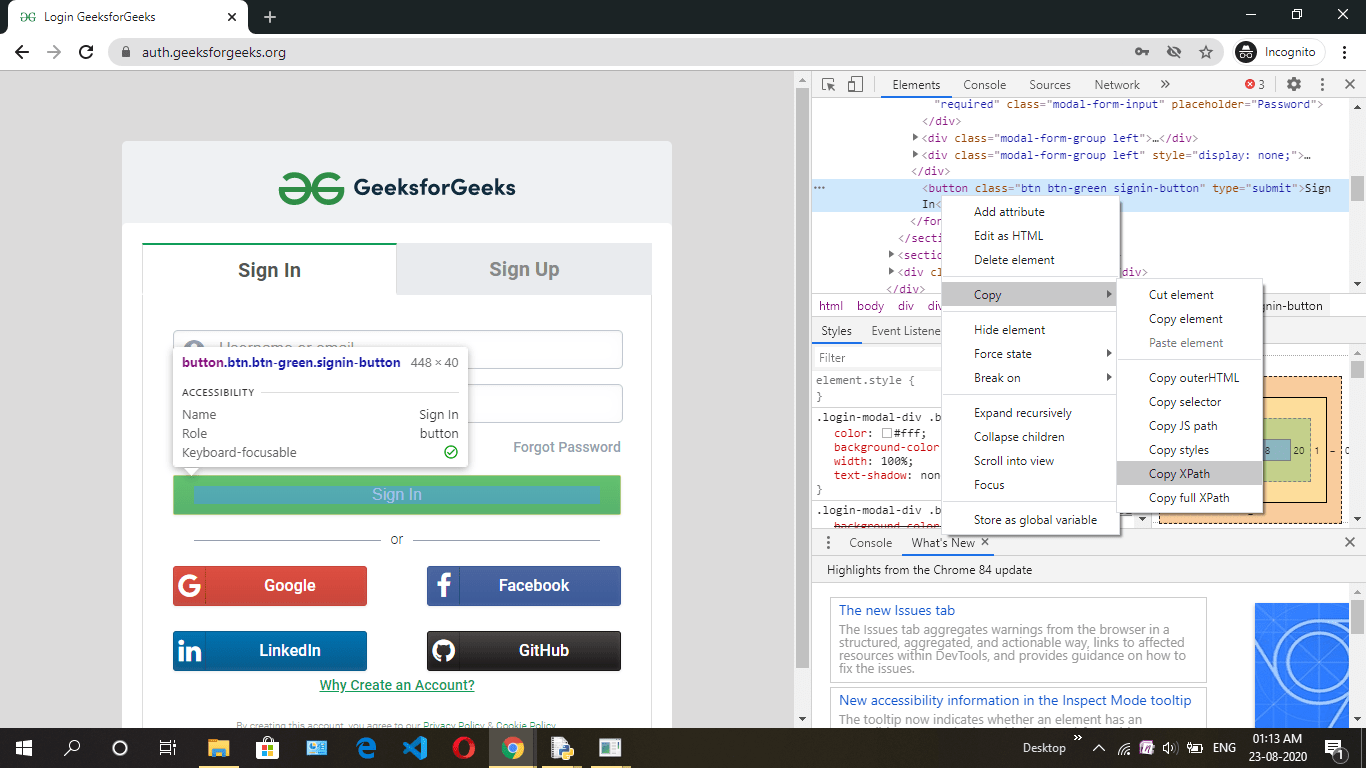Open the Forgot Password link
Image resolution: width=1366 pixels, height=768 pixels.
point(567,447)
